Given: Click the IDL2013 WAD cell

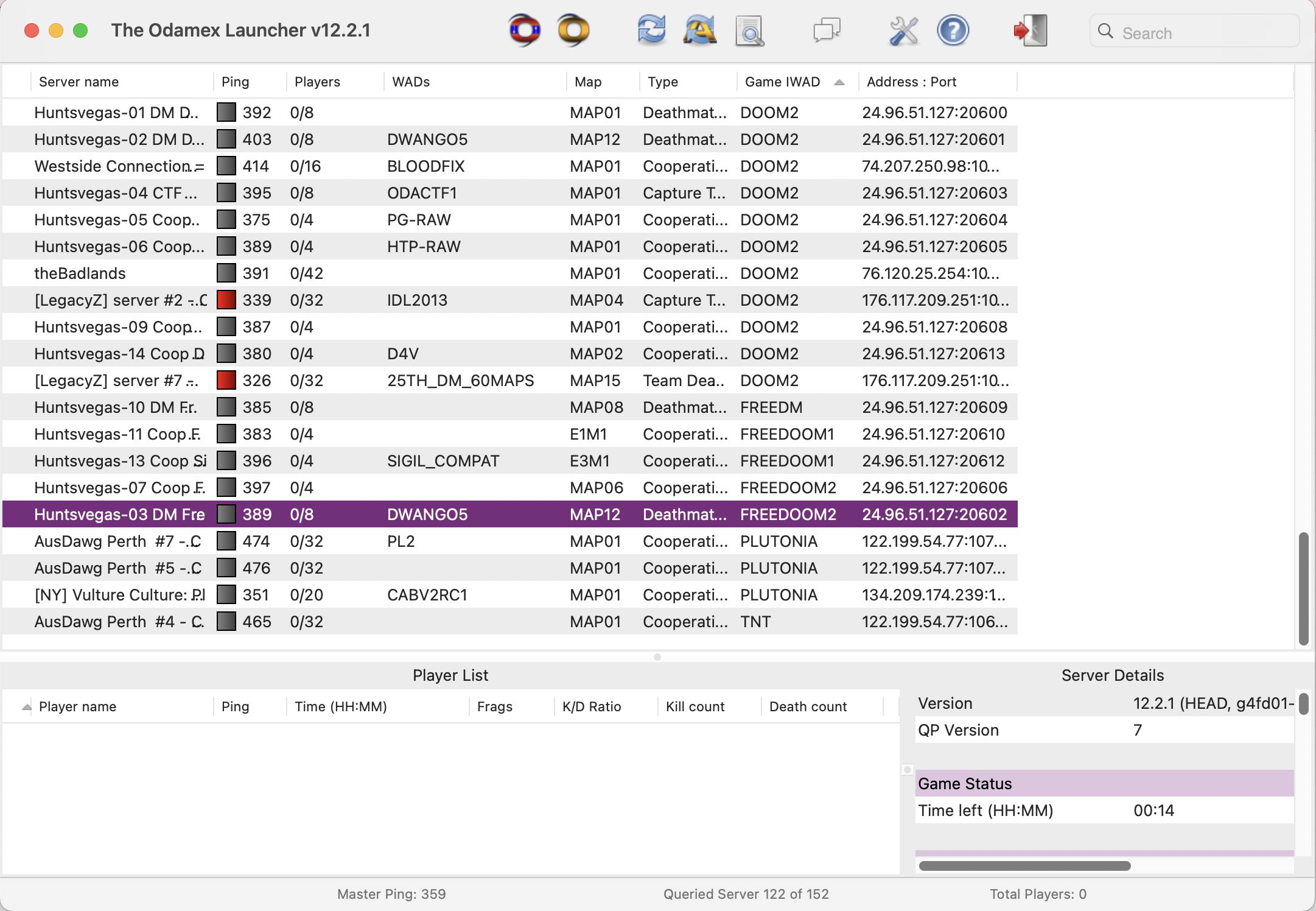Looking at the screenshot, I should point(417,300).
